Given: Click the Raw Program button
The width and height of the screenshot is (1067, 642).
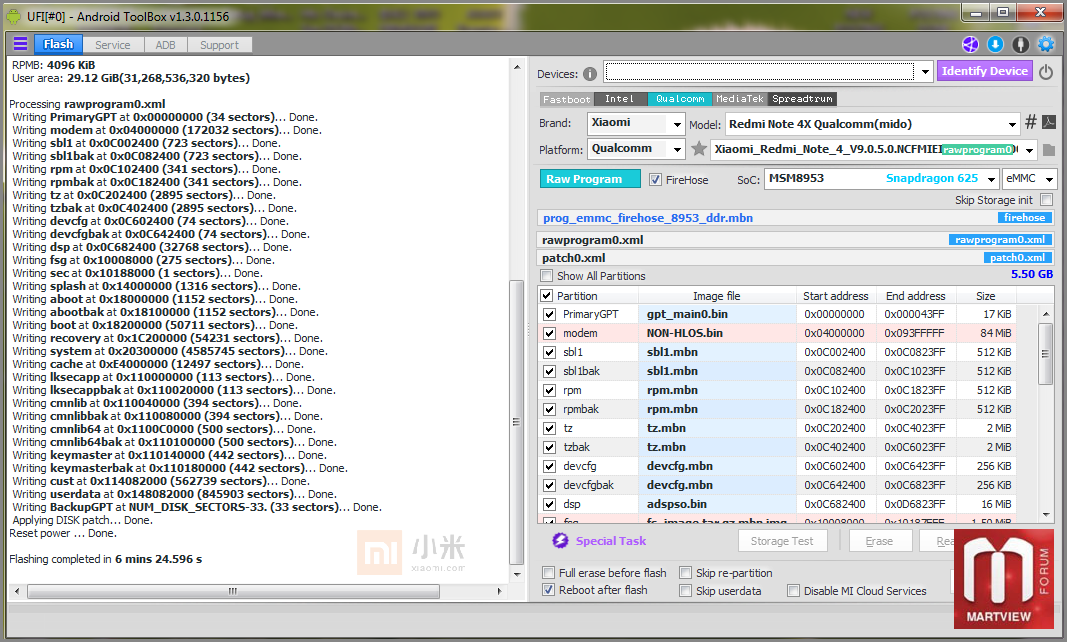Looking at the screenshot, I should tap(589, 178).
